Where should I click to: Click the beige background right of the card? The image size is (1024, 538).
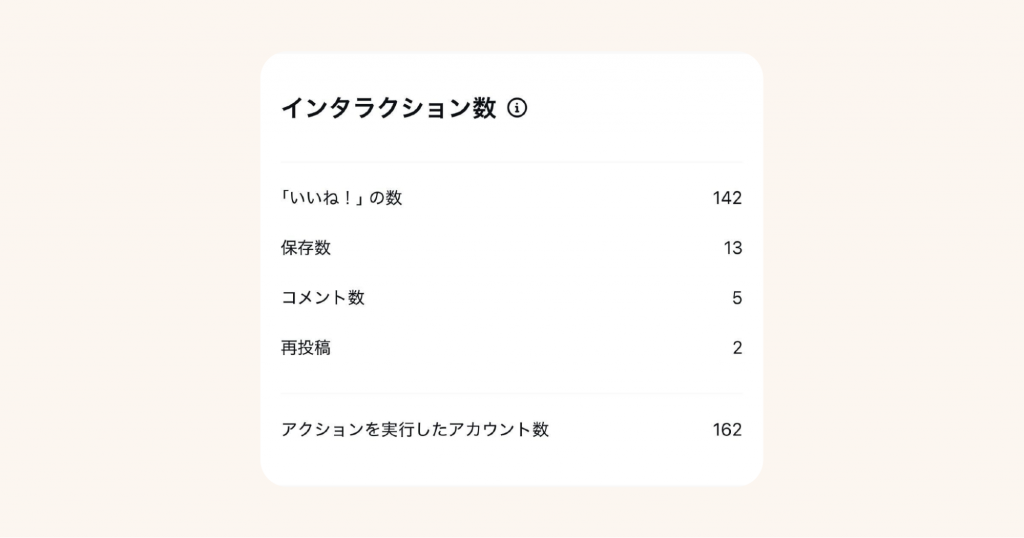[x=893, y=270]
